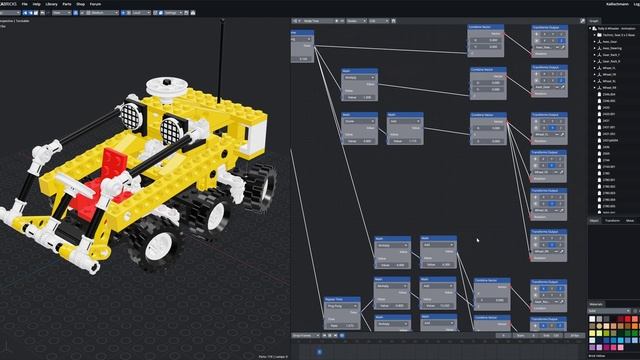Click the Axes_Gear empty object icon

click(599, 42)
